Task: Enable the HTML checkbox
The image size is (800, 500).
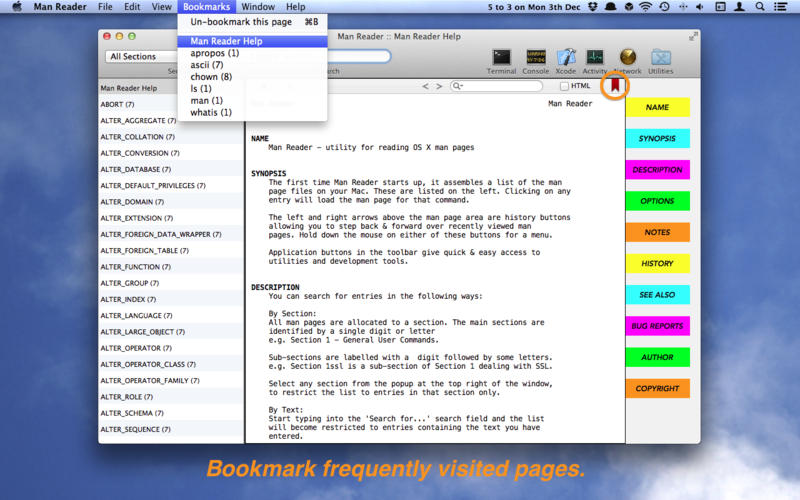Action: (x=564, y=87)
